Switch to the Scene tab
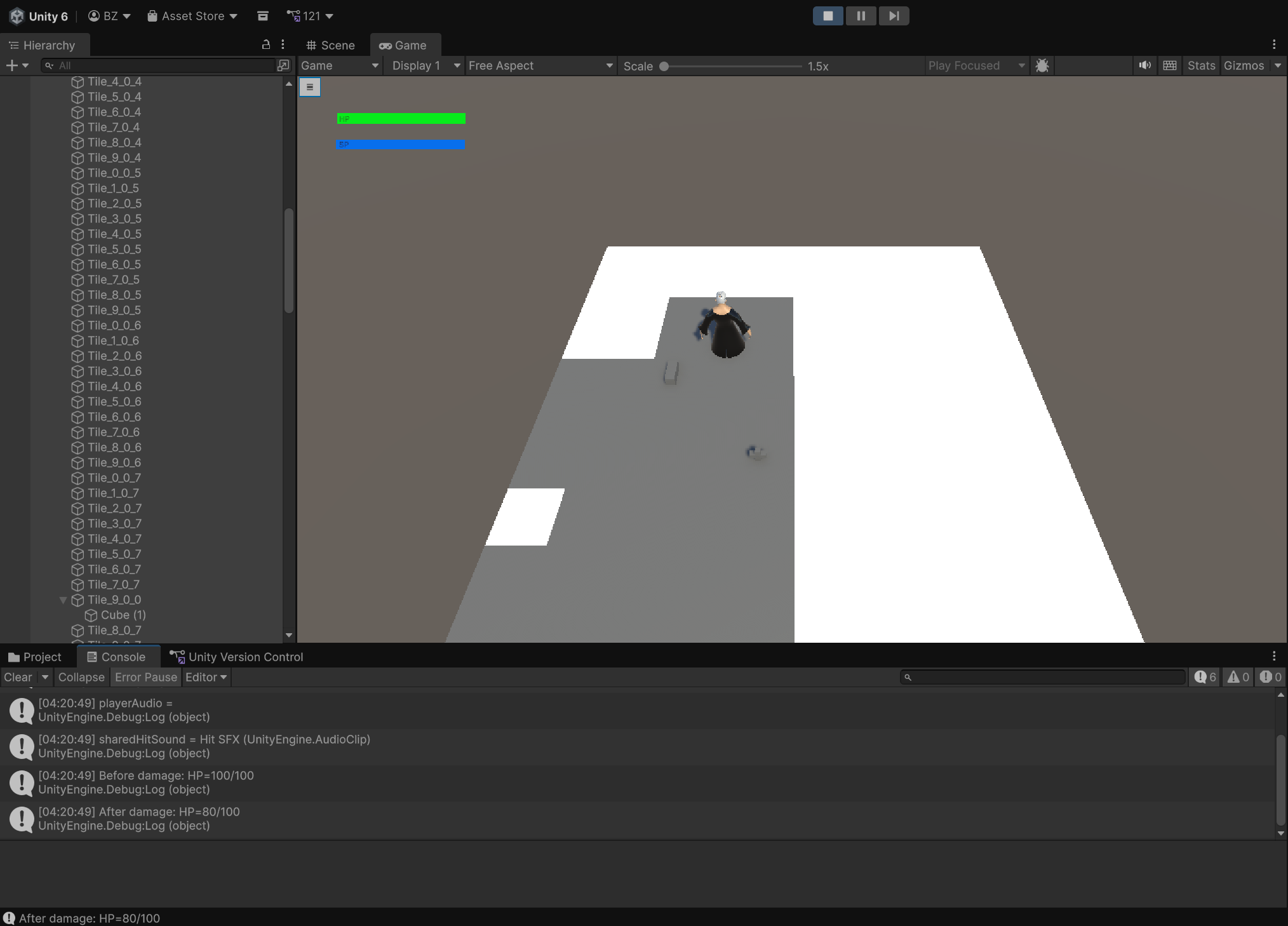The image size is (1288, 926). (330, 45)
